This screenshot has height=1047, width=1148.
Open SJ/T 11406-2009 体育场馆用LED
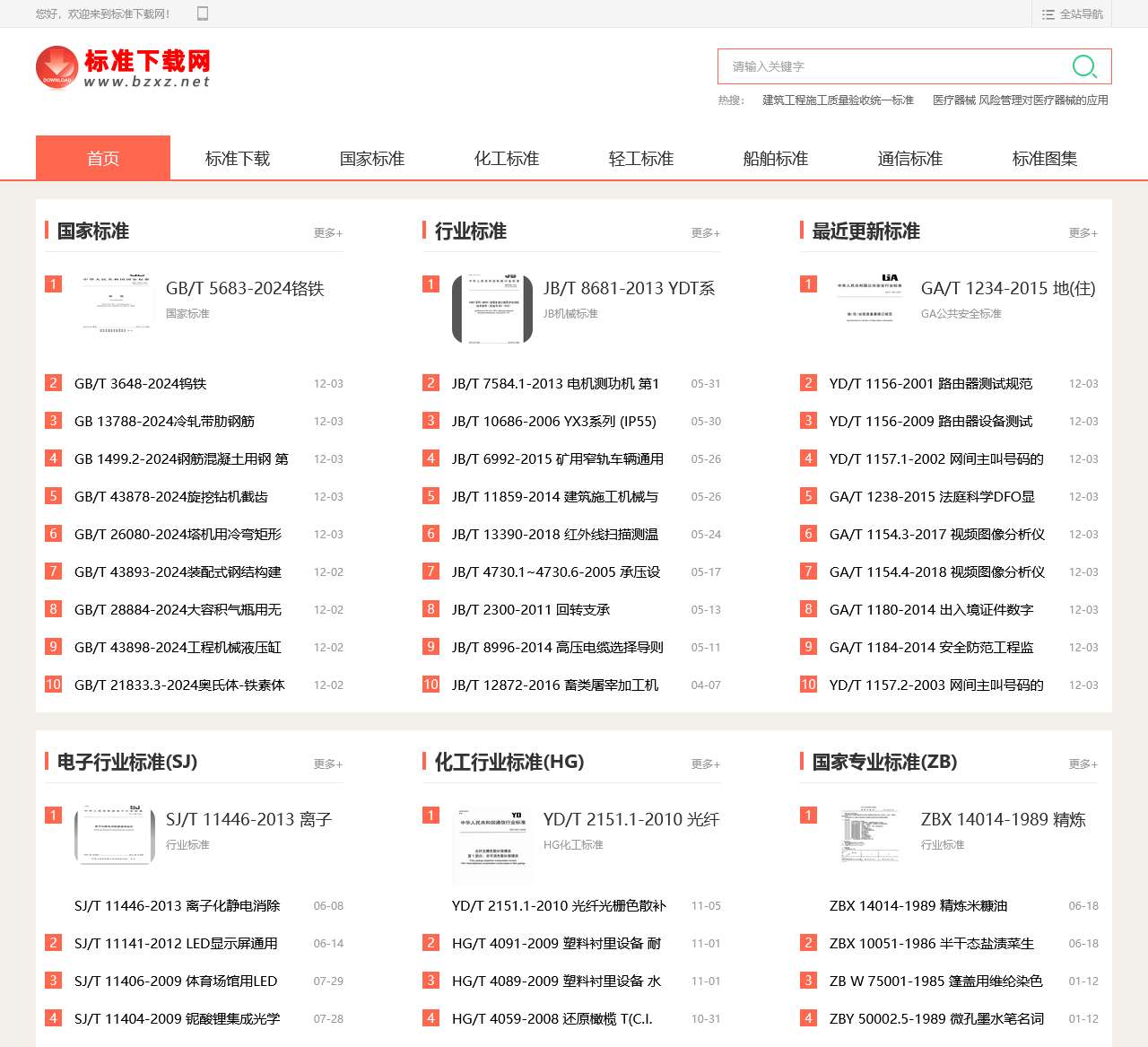click(x=176, y=982)
